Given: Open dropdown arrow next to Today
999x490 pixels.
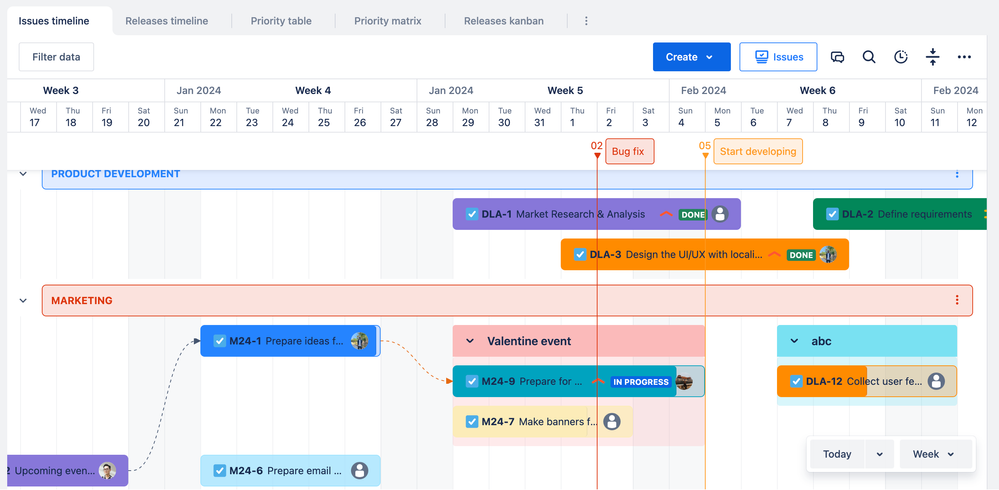Looking at the screenshot, I should [x=880, y=454].
